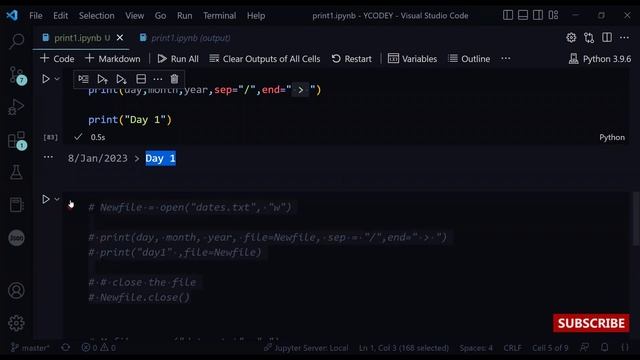Viewport: 640px width, 360px height.
Task: Expand run options chevron for dates.txt cell
Action: point(57,199)
